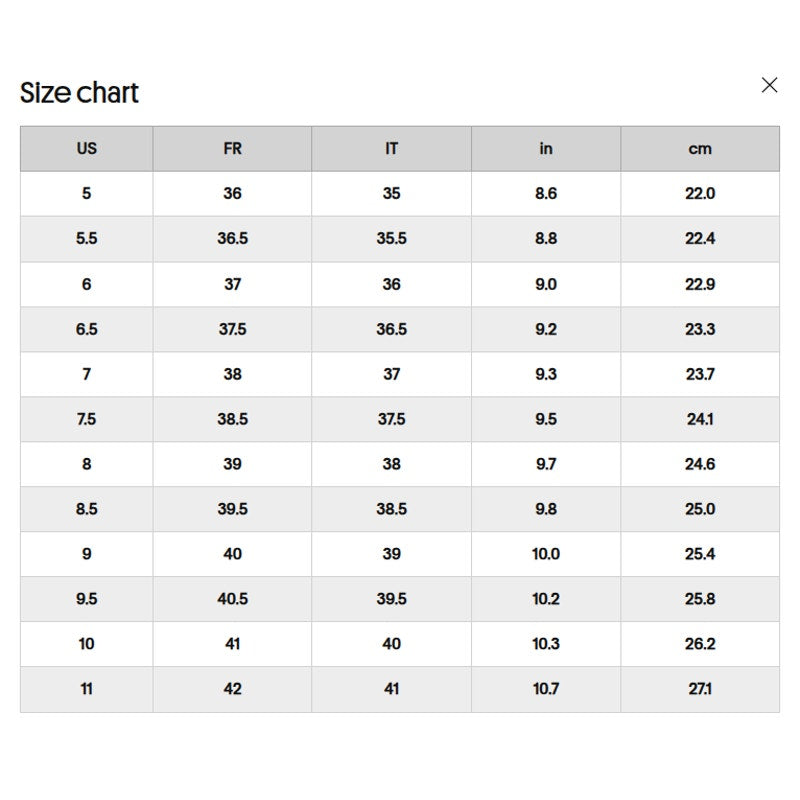Screen dimensions: 800x800
Task: Click the 22.9 cm cell
Action: pyautogui.click(x=700, y=284)
